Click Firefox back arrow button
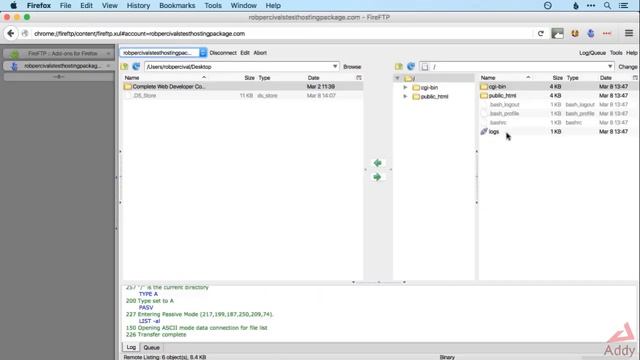This screenshot has height=360, width=640. coord(11,33)
